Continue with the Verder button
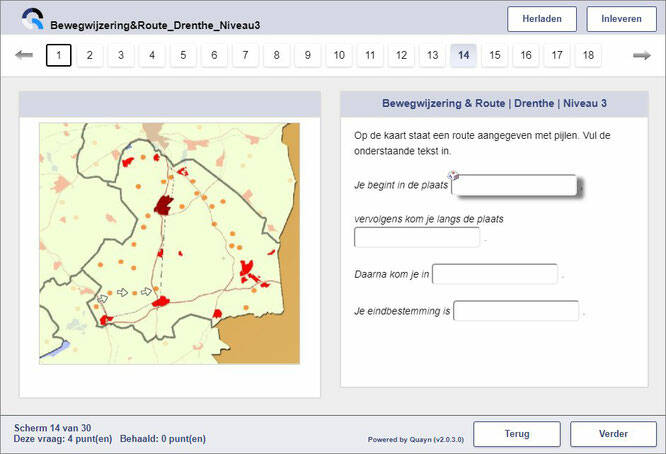 click(613, 434)
